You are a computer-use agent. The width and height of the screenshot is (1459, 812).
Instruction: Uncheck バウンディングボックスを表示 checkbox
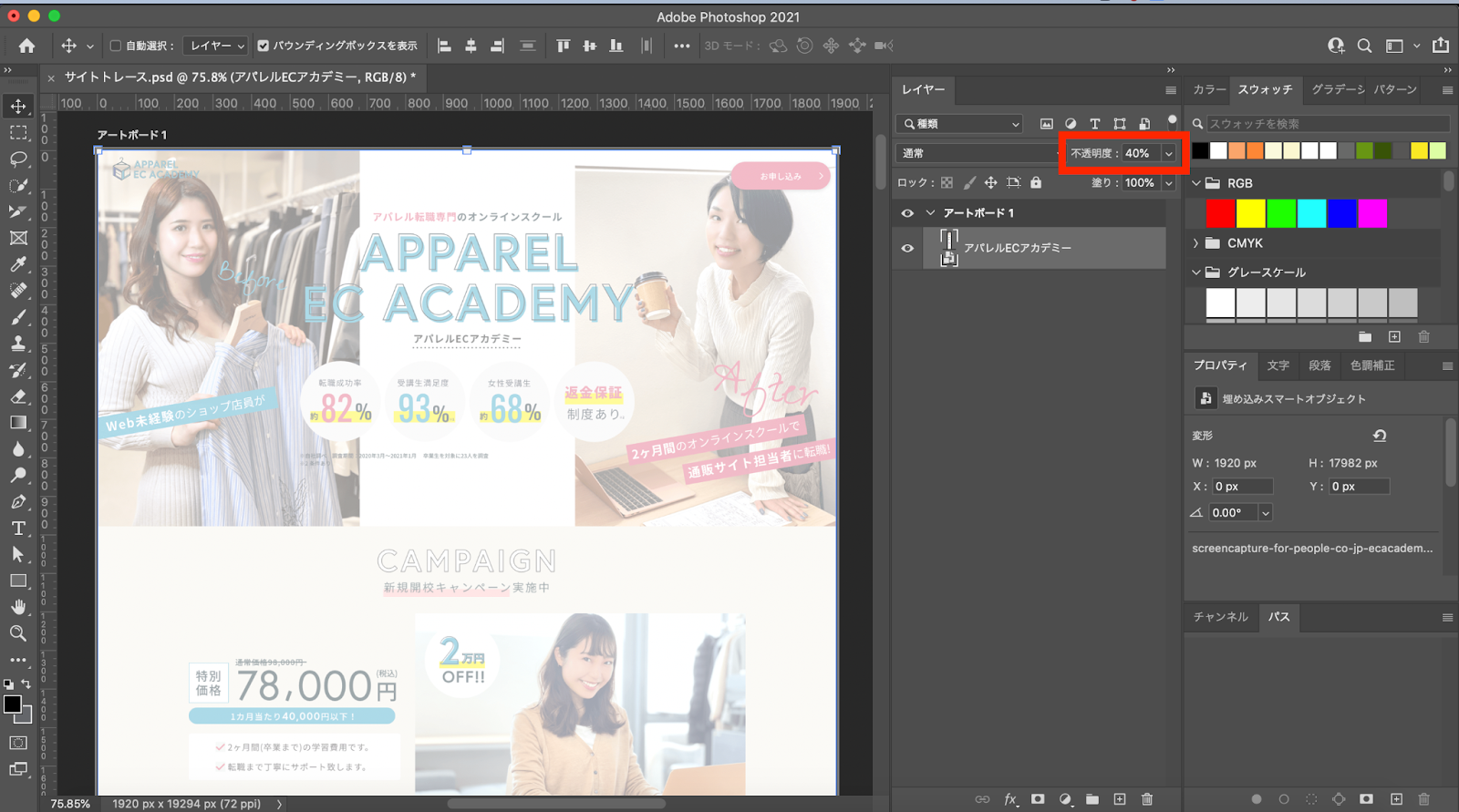tap(264, 46)
